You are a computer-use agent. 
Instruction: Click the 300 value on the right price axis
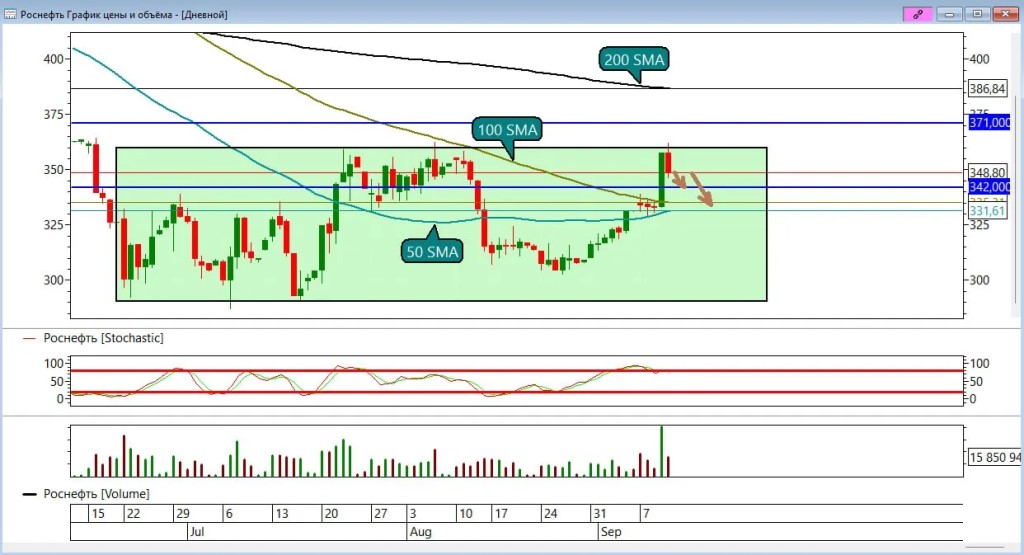[979, 280]
